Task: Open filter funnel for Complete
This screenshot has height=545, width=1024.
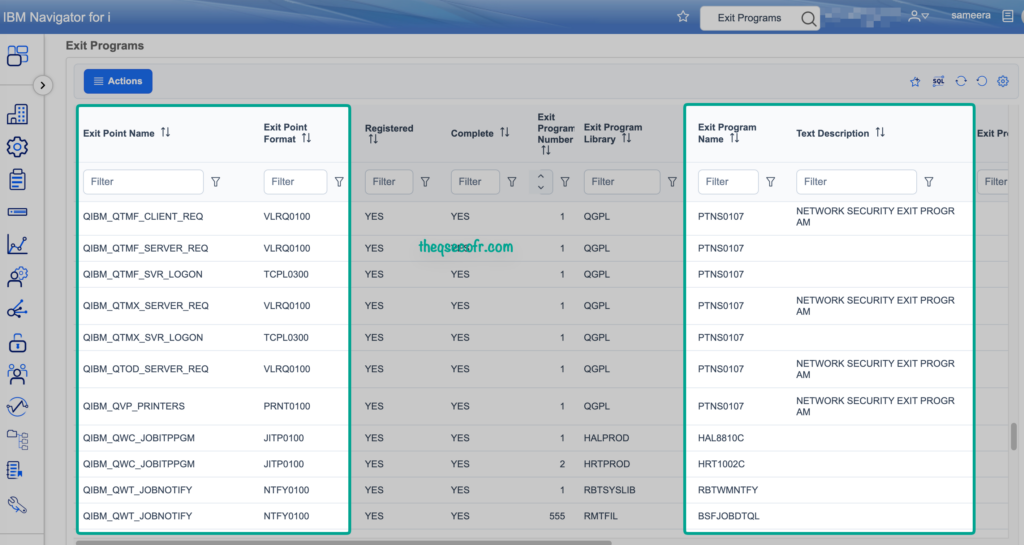Action: pos(512,182)
